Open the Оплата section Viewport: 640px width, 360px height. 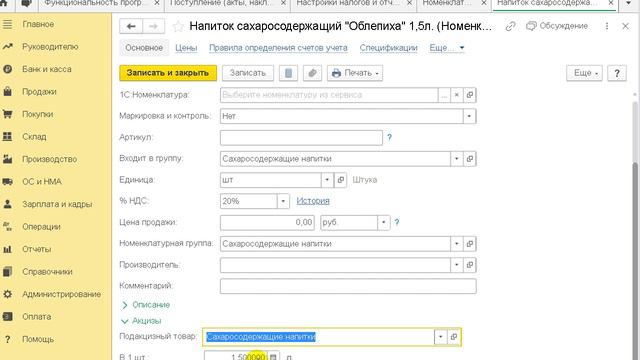37,316
